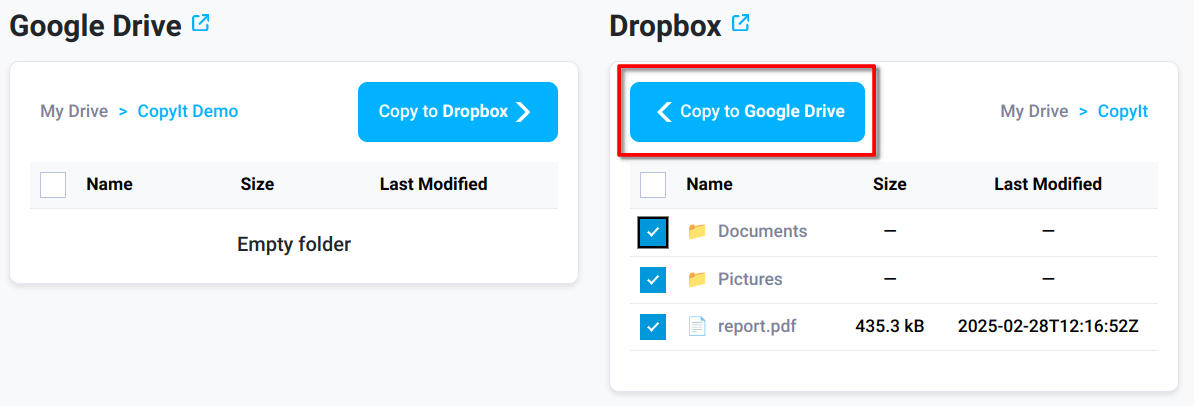The height and width of the screenshot is (406, 1194).
Task: Toggle select-all checkbox in Google Drive panel
Action: 53,185
